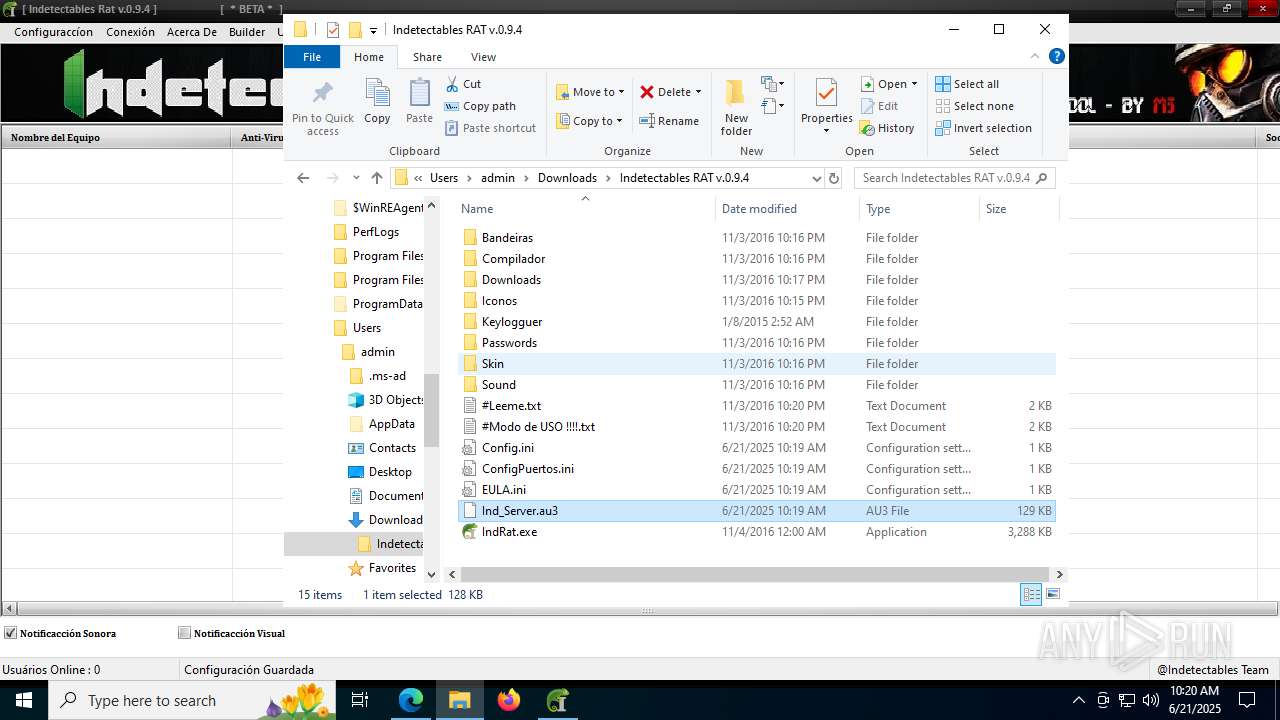Go up one folder level arrow

377,178
